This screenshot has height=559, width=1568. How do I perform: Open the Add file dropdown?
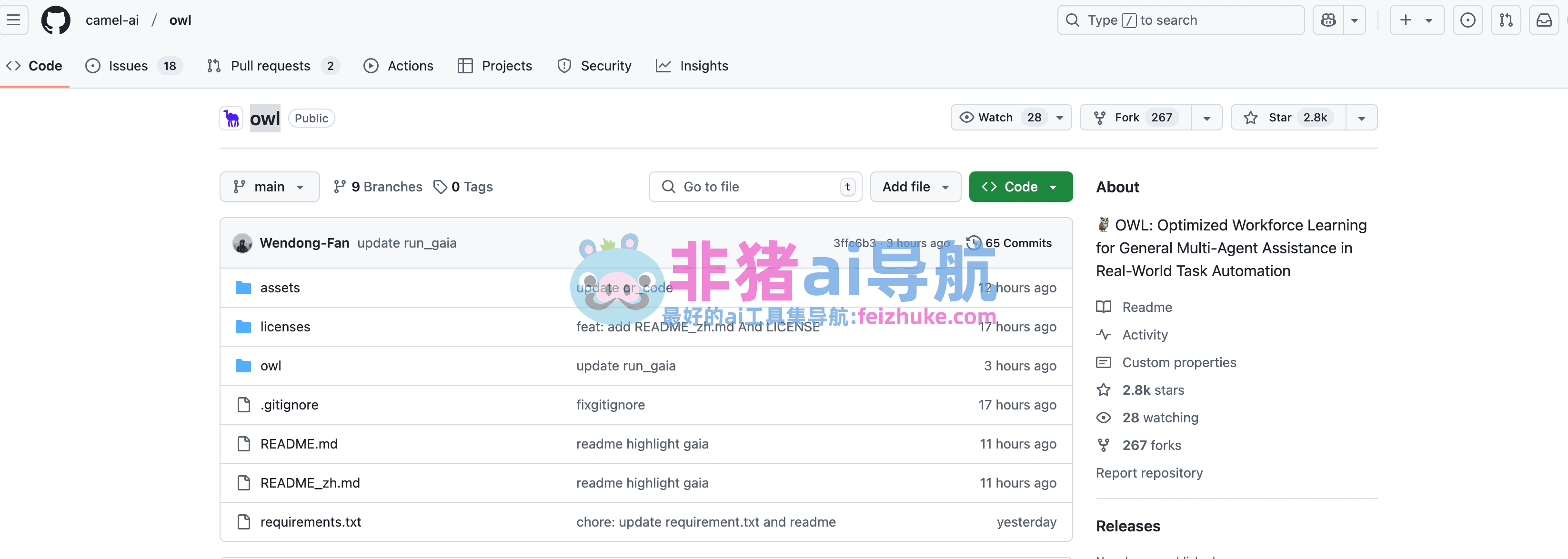(915, 187)
